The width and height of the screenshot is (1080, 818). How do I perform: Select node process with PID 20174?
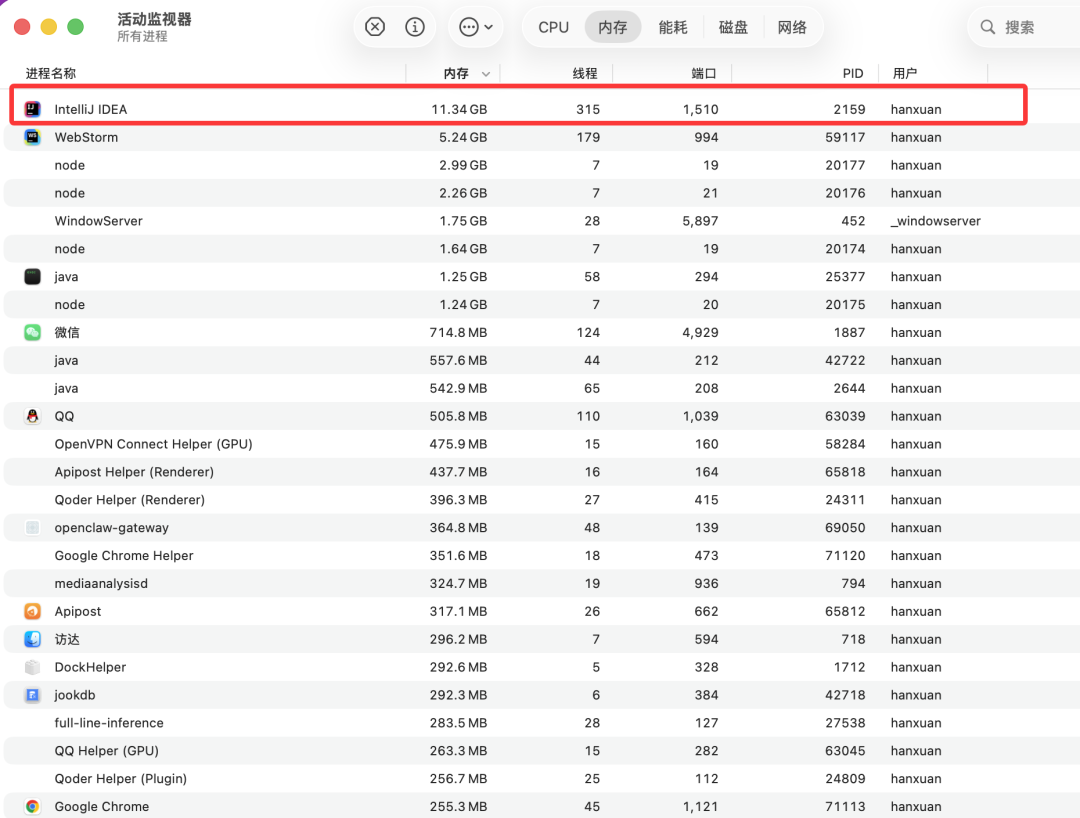coord(540,249)
